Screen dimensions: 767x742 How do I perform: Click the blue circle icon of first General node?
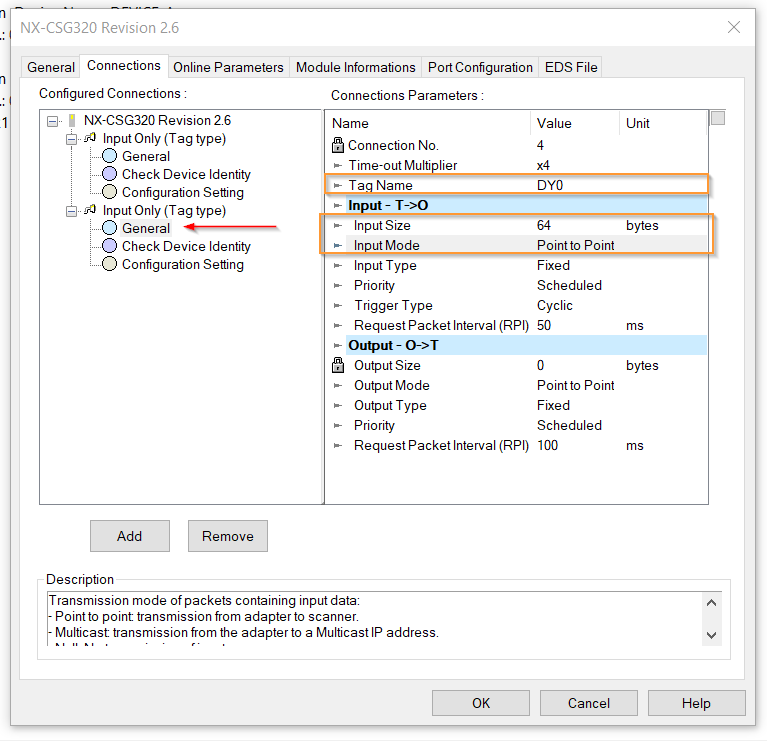(x=110, y=156)
